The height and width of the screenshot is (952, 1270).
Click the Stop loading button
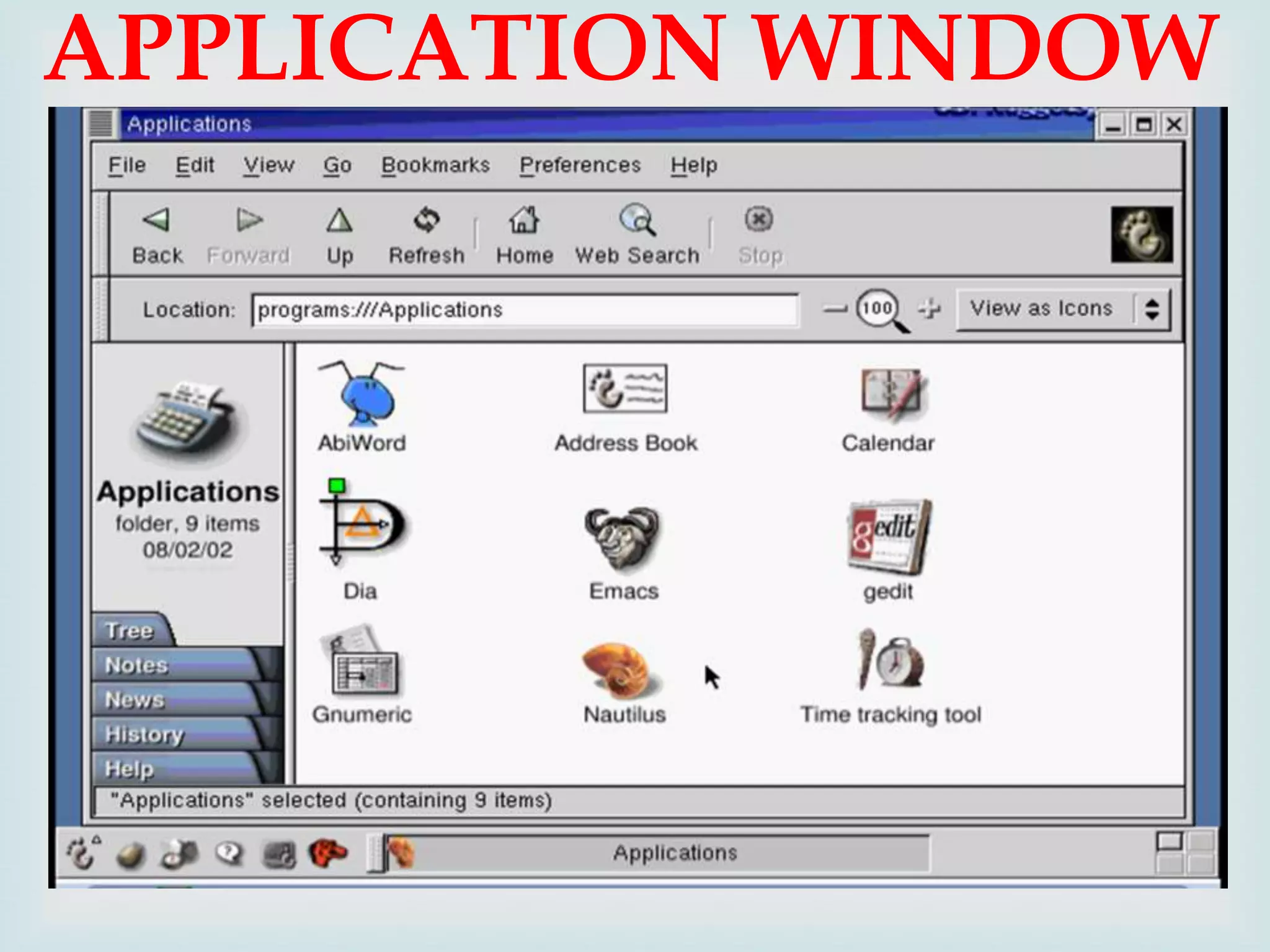[x=760, y=236]
